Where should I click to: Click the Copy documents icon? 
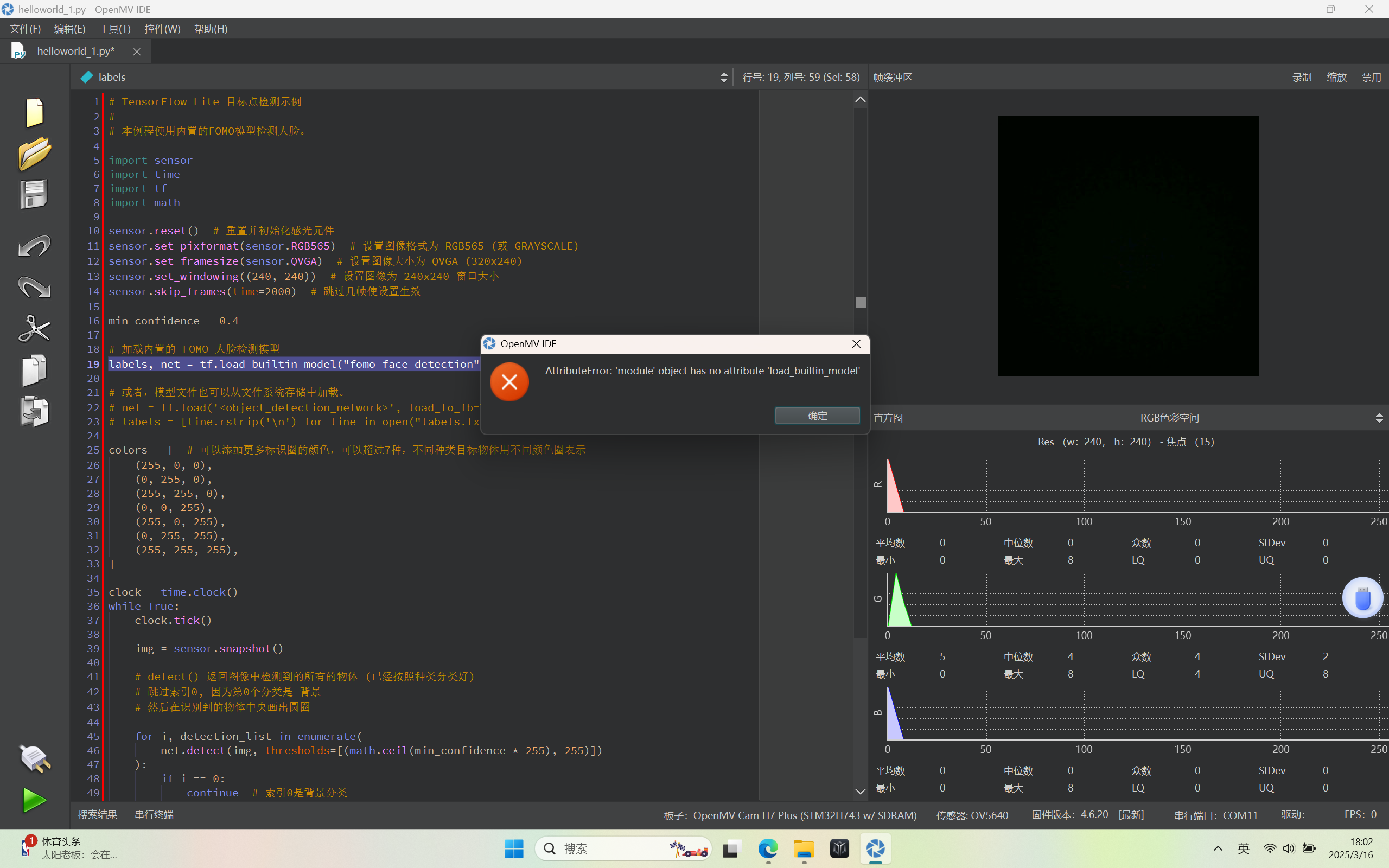click(x=34, y=371)
